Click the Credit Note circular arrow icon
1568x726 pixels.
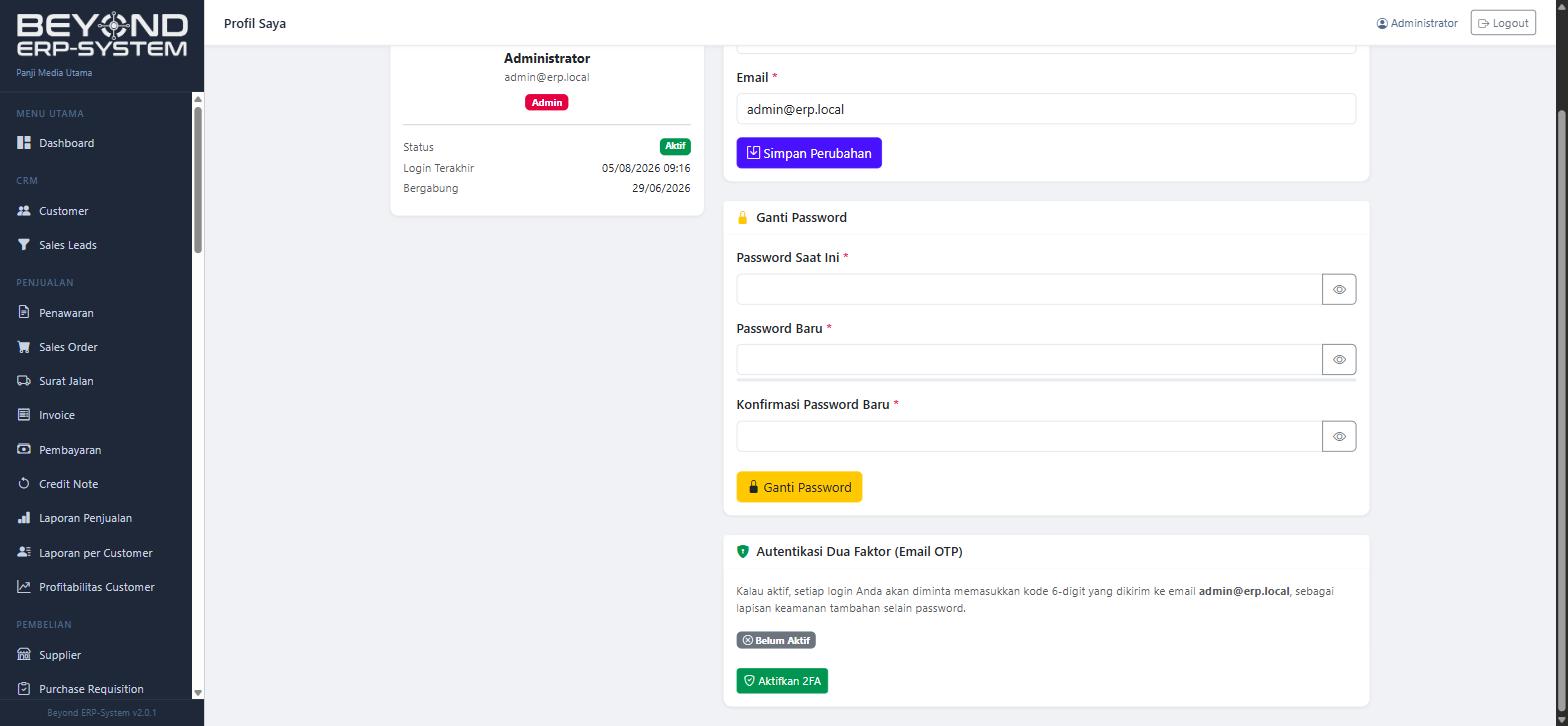pyautogui.click(x=24, y=484)
